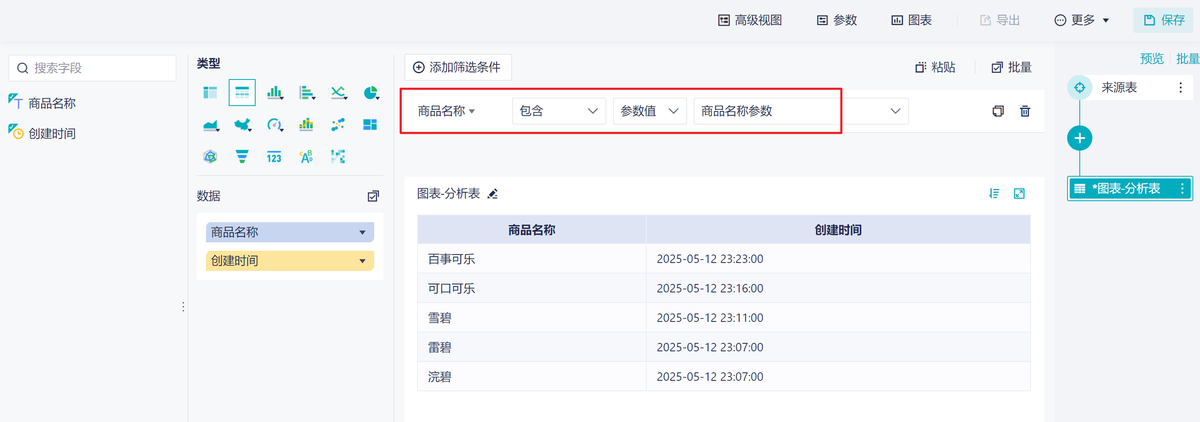Image resolution: width=1200 pixels, height=422 pixels.
Task: Expand the table to fullscreen
Action: pos(1020,194)
